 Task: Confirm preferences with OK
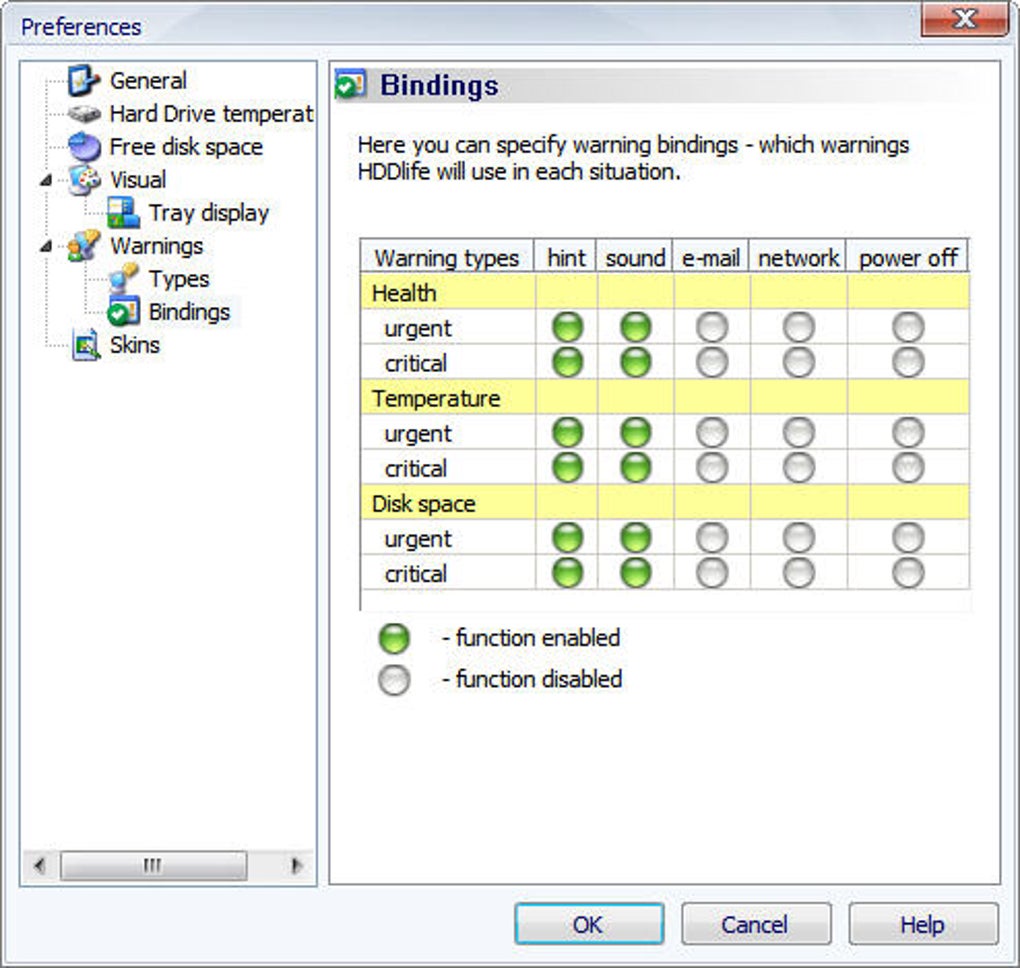click(x=588, y=923)
